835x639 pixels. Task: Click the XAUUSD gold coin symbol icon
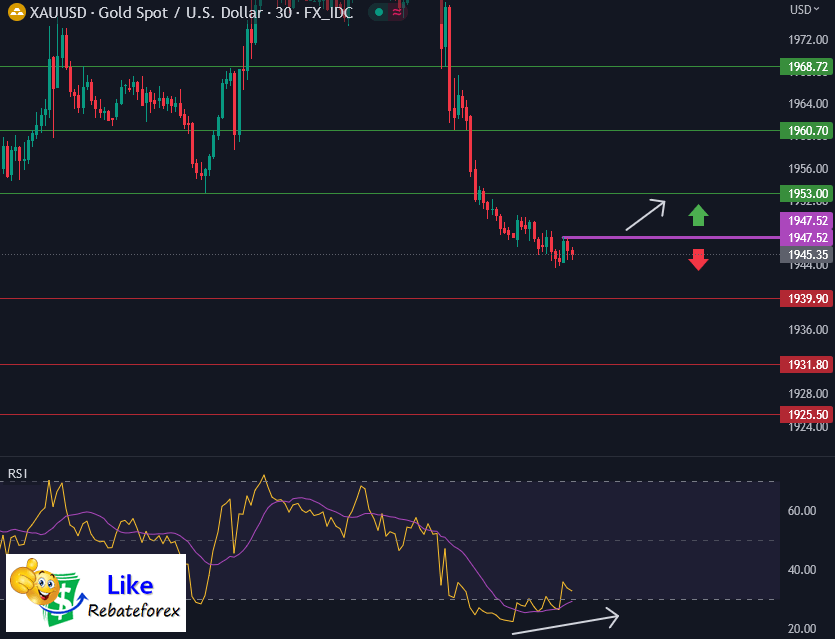pyautogui.click(x=17, y=14)
